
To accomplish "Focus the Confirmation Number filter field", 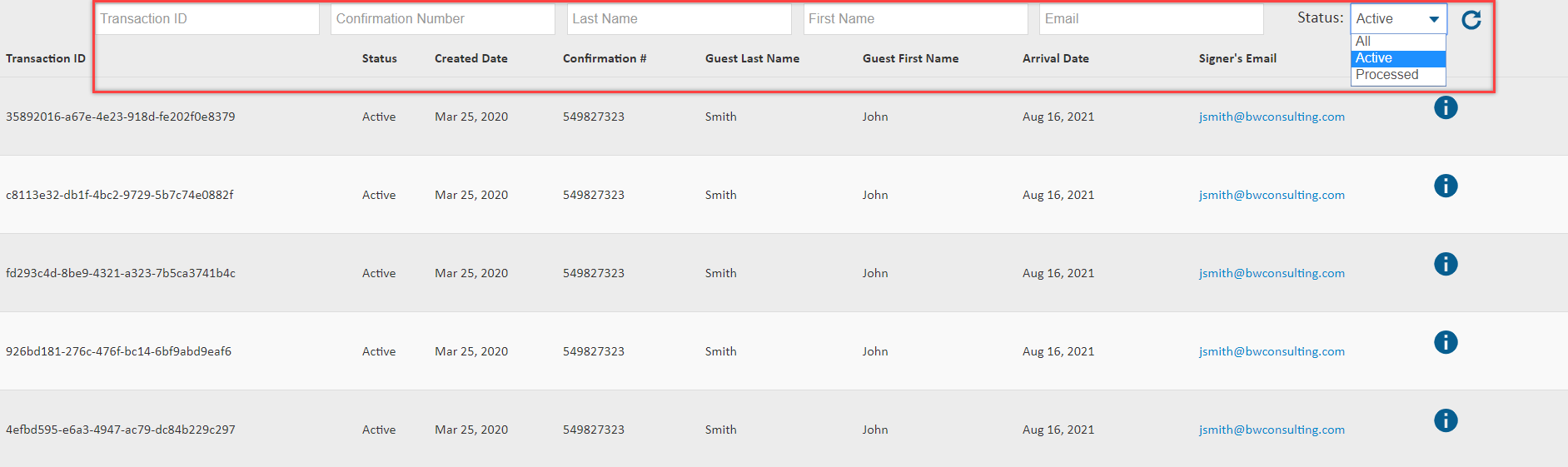I will 443,19.
